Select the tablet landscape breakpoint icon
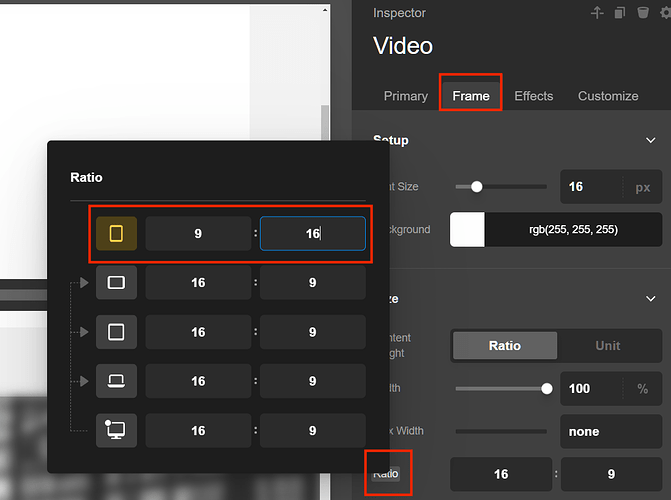 tap(116, 283)
